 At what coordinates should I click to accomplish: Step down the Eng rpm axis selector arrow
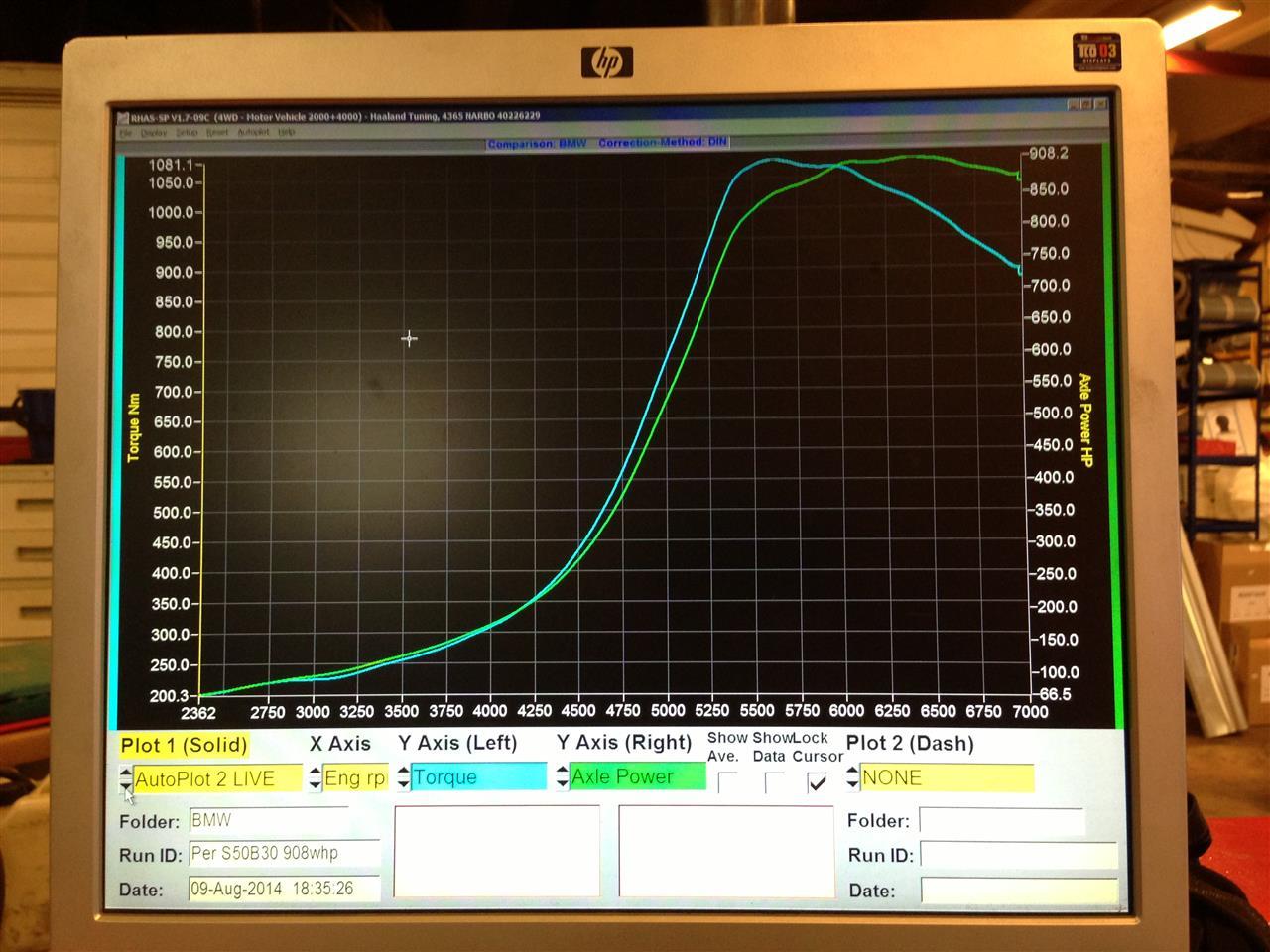click(314, 783)
